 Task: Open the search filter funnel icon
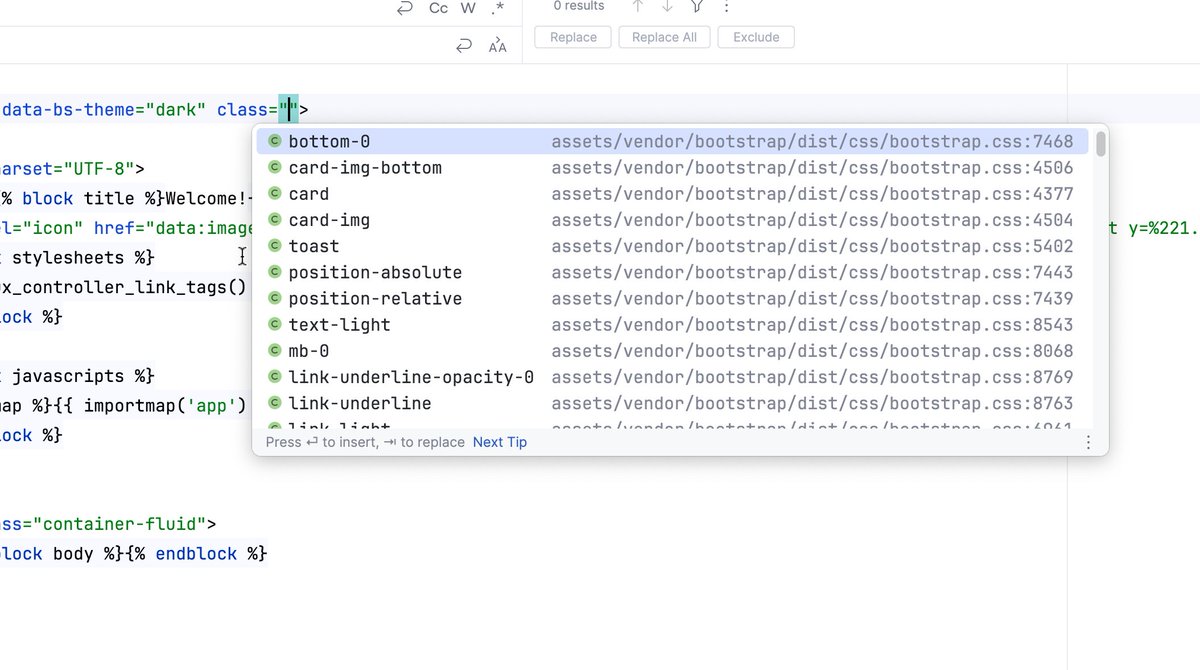[x=697, y=7]
